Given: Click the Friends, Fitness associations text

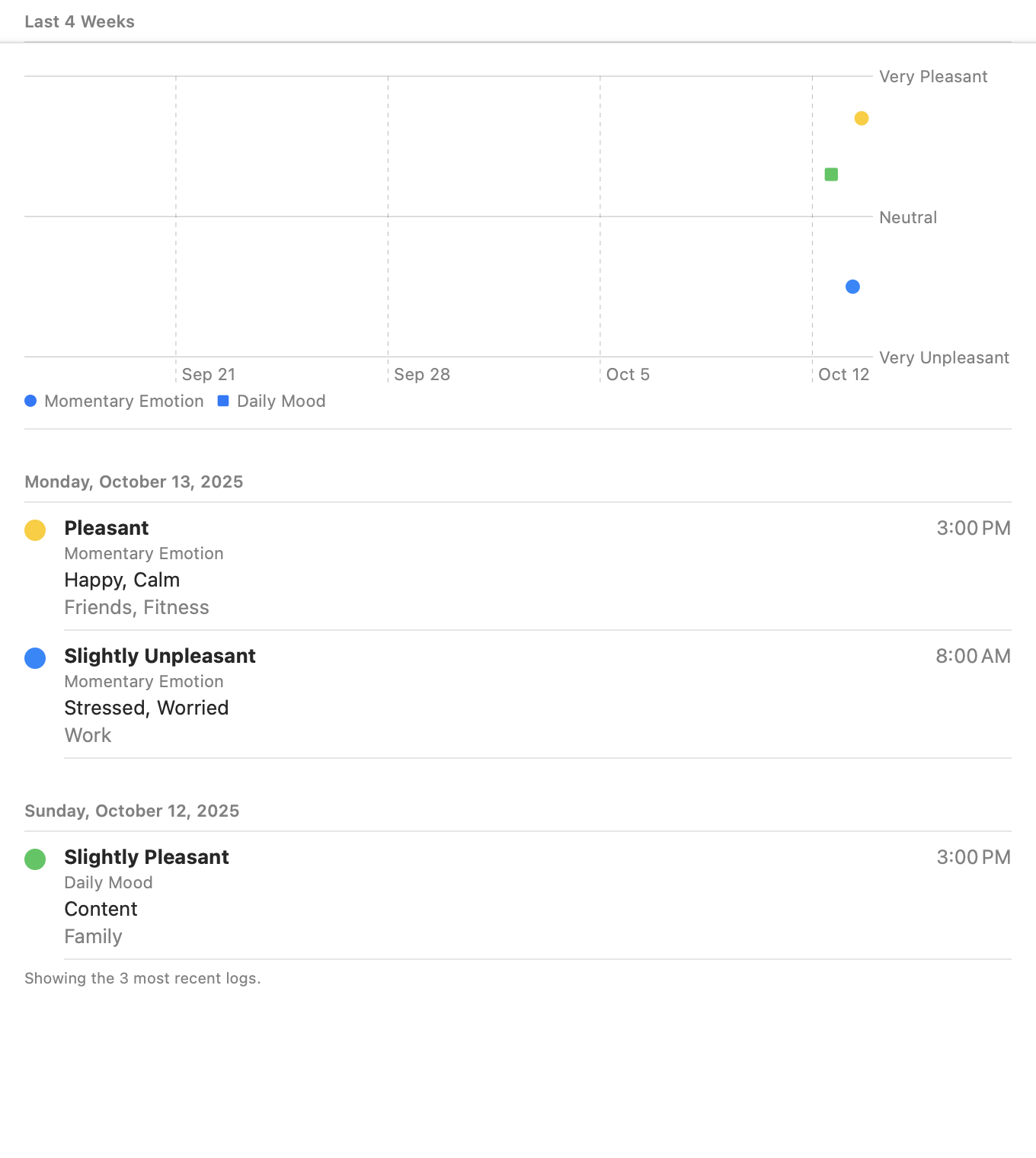Looking at the screenshot, I should tap(136, 607).
